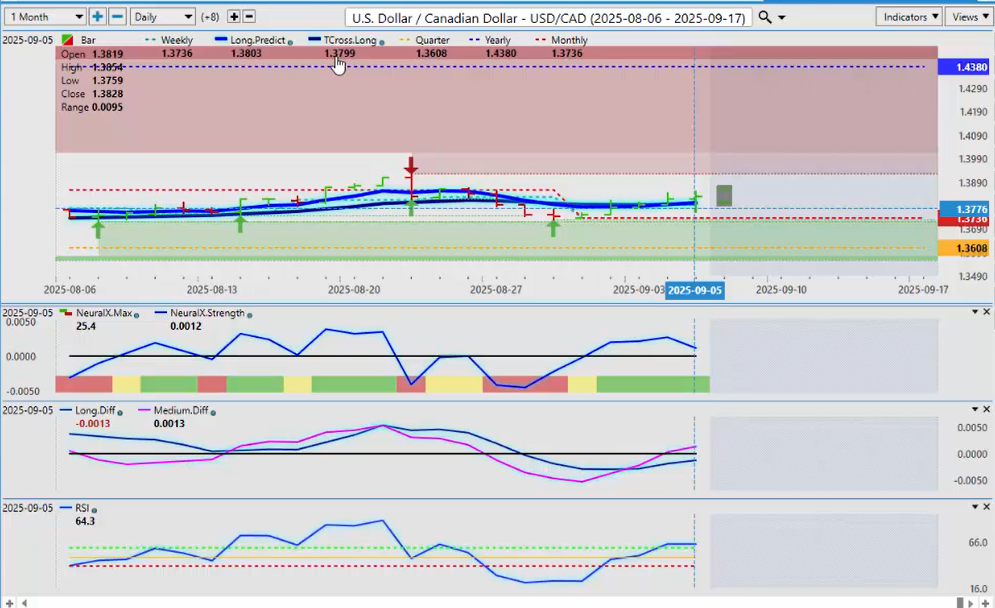This screenshot has width=995, height=608.
Task: Click the black minus bar decrease button
Action: pyautogui.click(x=249, y=17)
